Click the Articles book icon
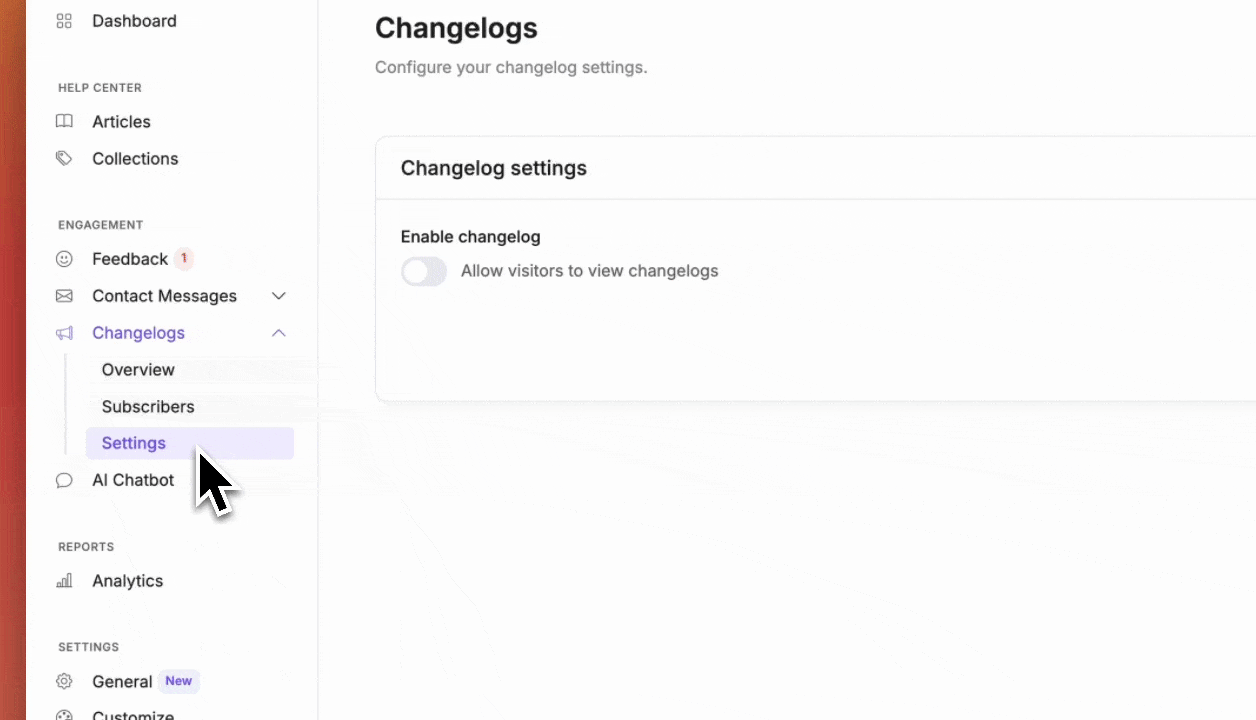The image size is (1256, 720). pyautogui.click(x=64, y=122)
